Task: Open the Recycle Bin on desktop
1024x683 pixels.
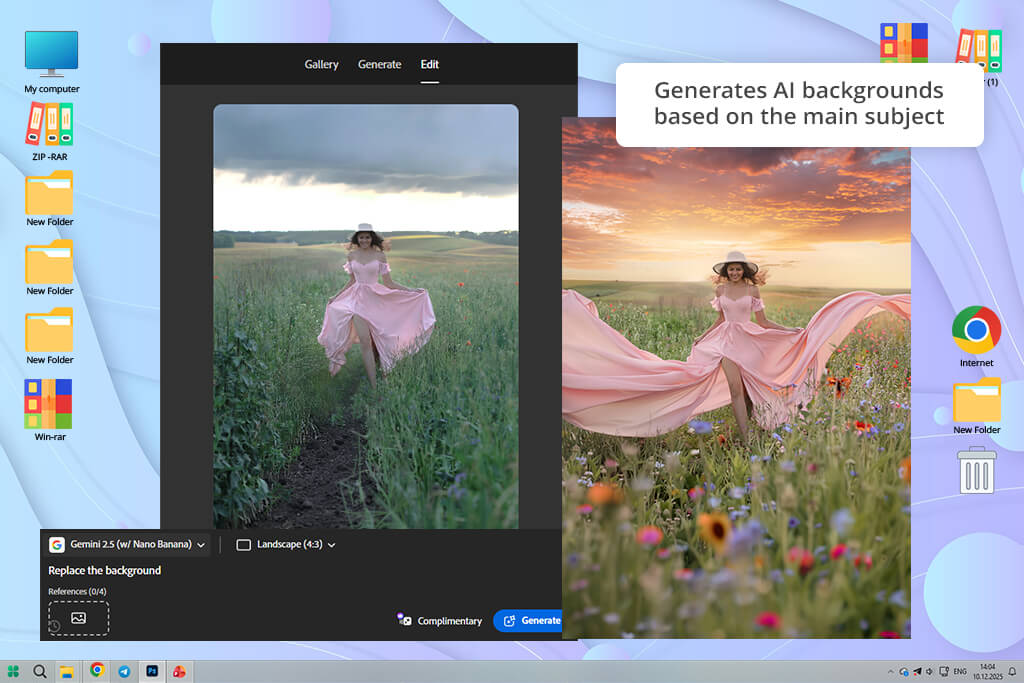Action: coord(976,471)
